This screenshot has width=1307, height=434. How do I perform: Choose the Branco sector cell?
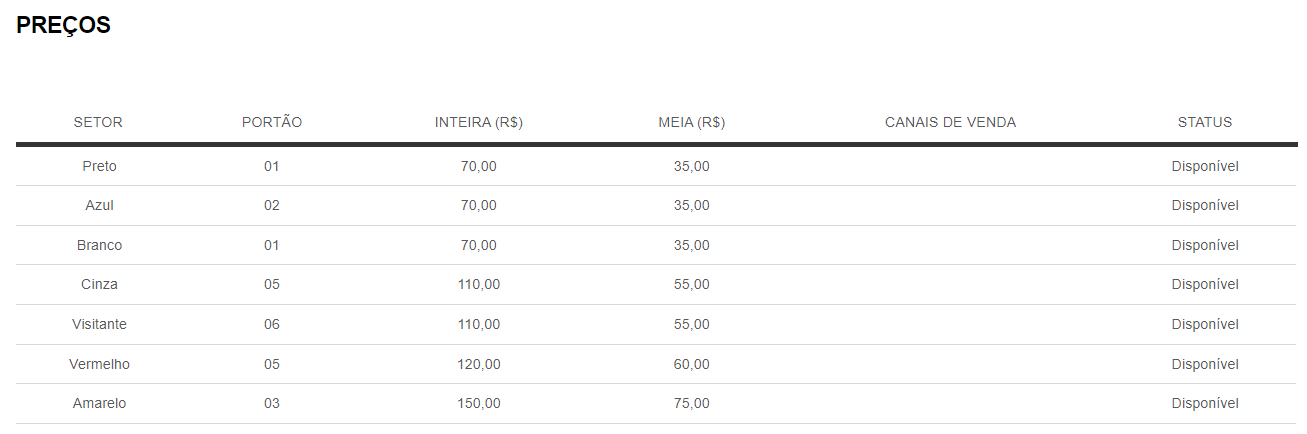point(99,245)
